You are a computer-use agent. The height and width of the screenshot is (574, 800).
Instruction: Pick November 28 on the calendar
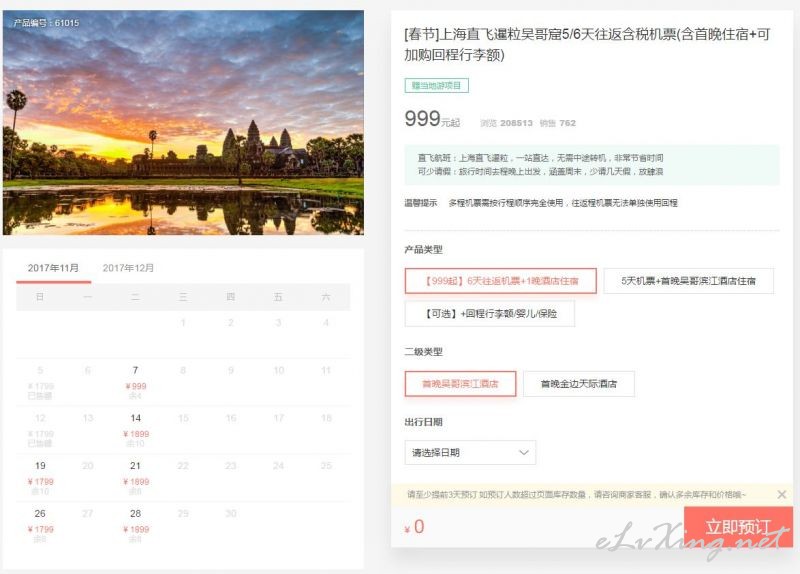(135, 525)
